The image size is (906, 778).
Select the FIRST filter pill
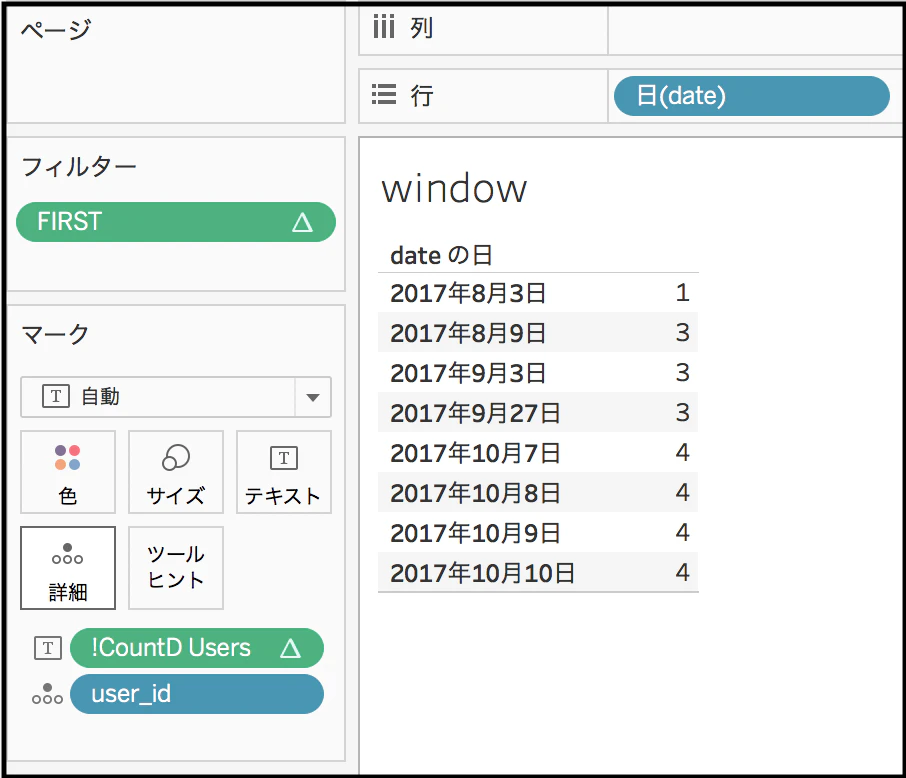point(176,222)
